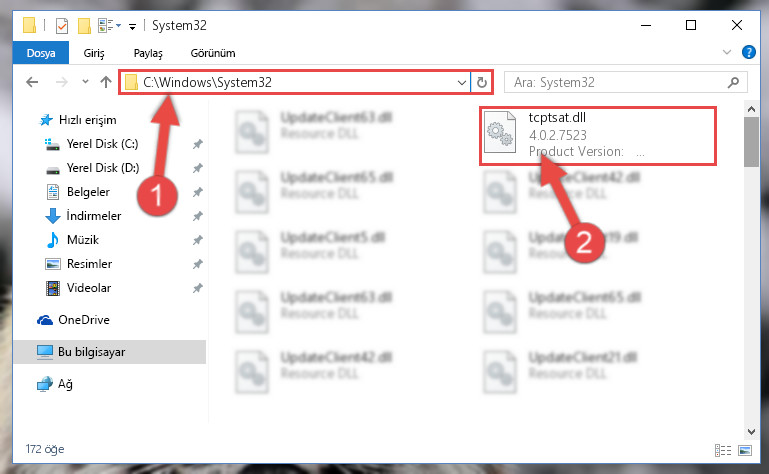This screenshot has width=769, height=474.
Task: Click the back navigation arrow
Action: click(x=32, y=82)
